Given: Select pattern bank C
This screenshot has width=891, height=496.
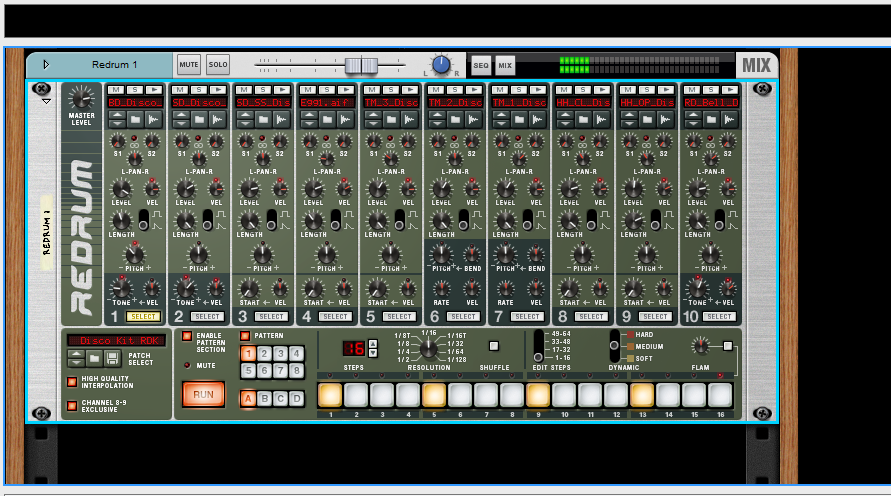Looking at the screenshot, I should tap(281, 399).
